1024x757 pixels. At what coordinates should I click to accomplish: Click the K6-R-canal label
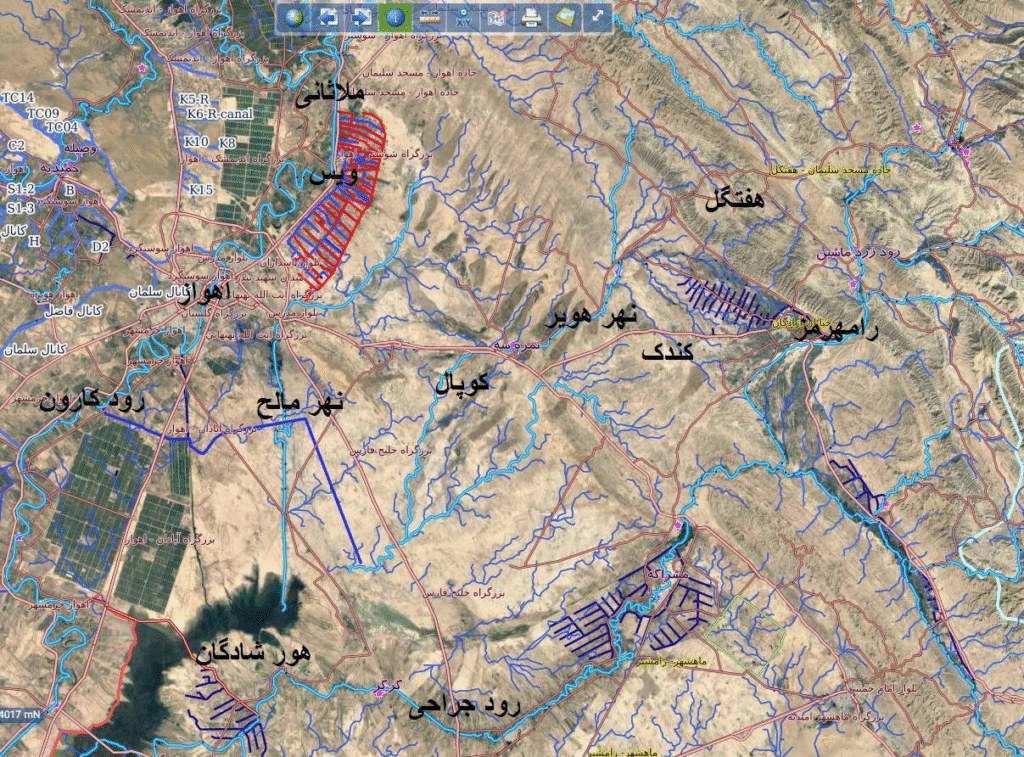point(219,114)
